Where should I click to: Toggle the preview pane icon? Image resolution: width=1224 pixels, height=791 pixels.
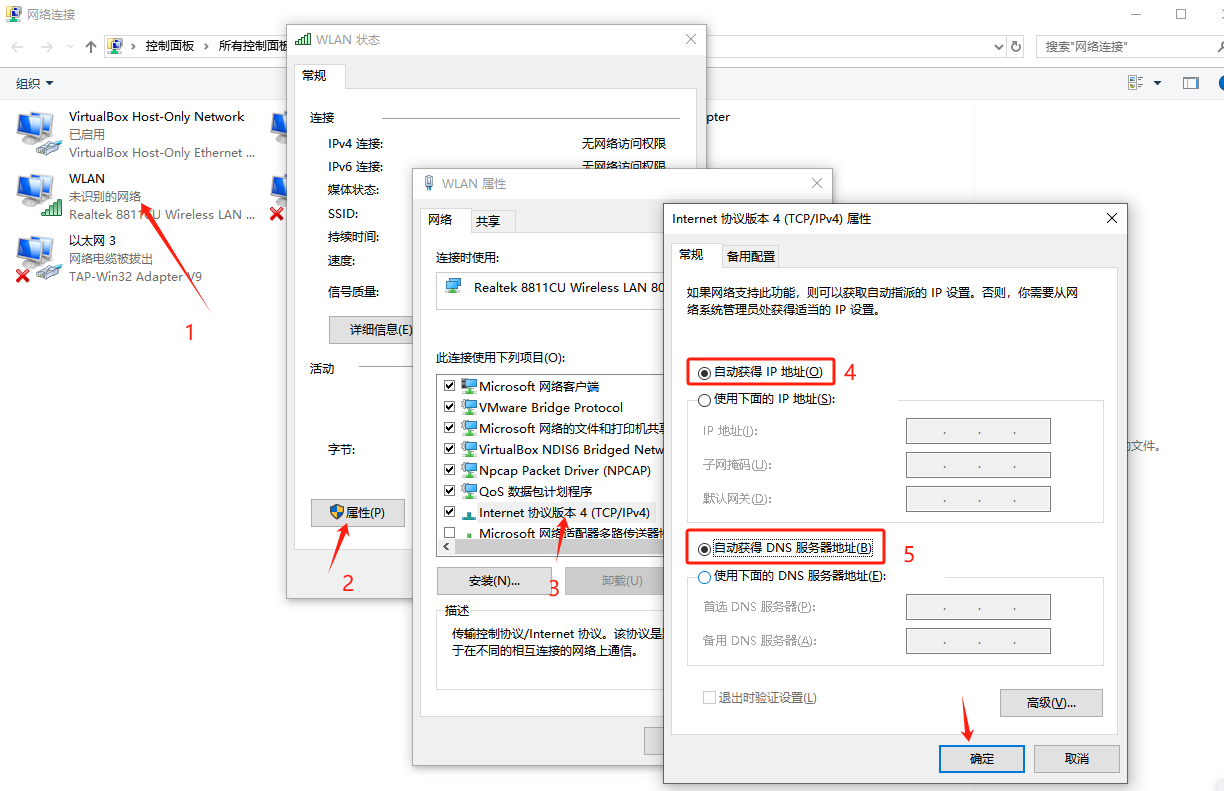tap(1190, 83)
